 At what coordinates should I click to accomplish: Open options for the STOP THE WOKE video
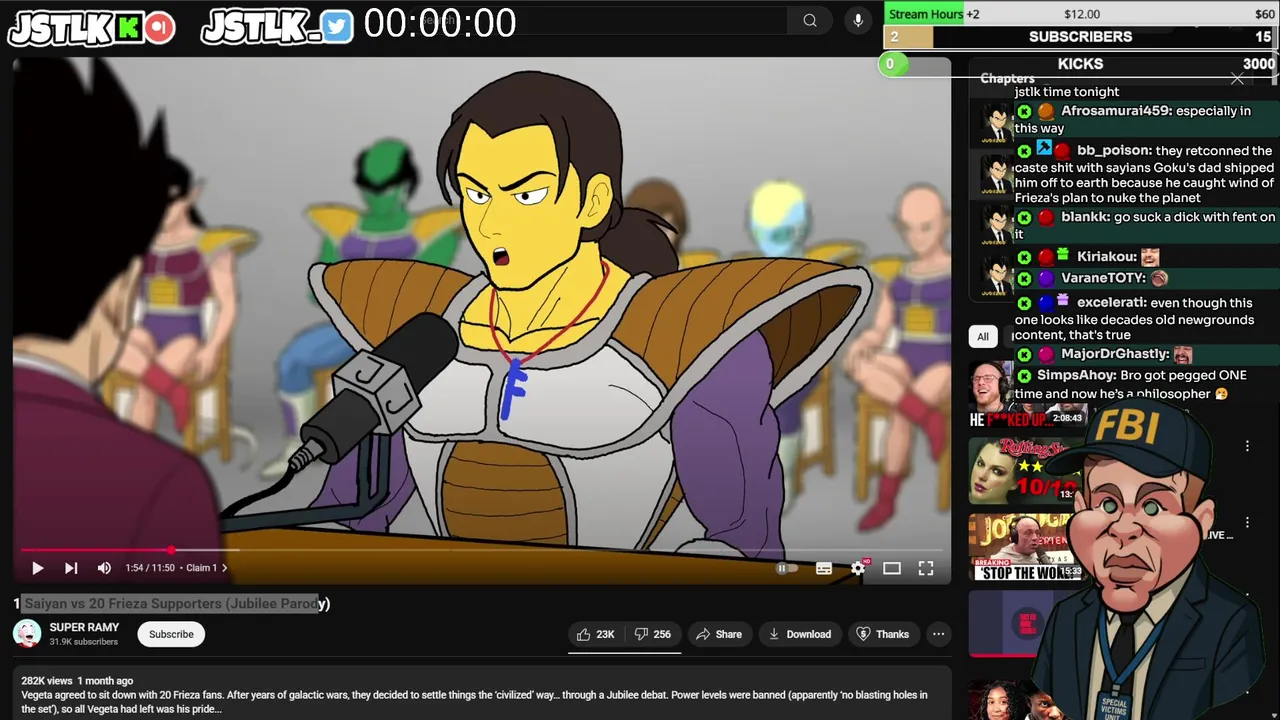pyautogui.click(x=1247, y=523)
